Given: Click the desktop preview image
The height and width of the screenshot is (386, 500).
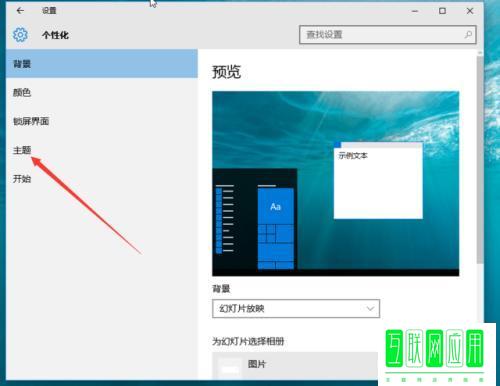Looking at the screenshot, I should coord(336,183).
